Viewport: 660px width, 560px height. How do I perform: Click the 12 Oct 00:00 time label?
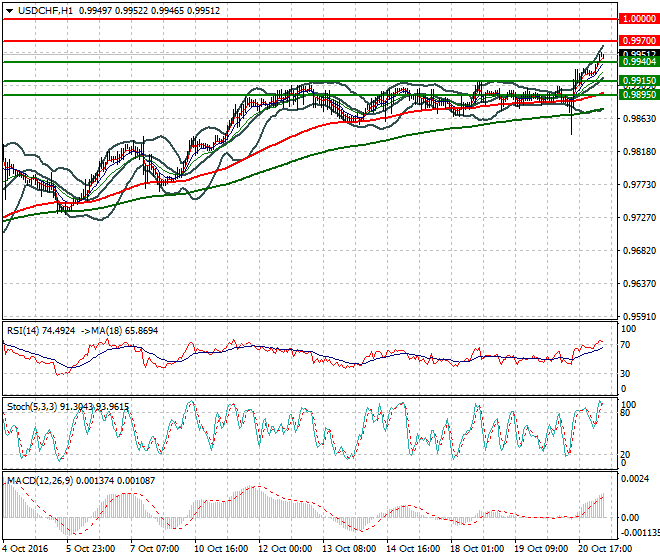285,549
